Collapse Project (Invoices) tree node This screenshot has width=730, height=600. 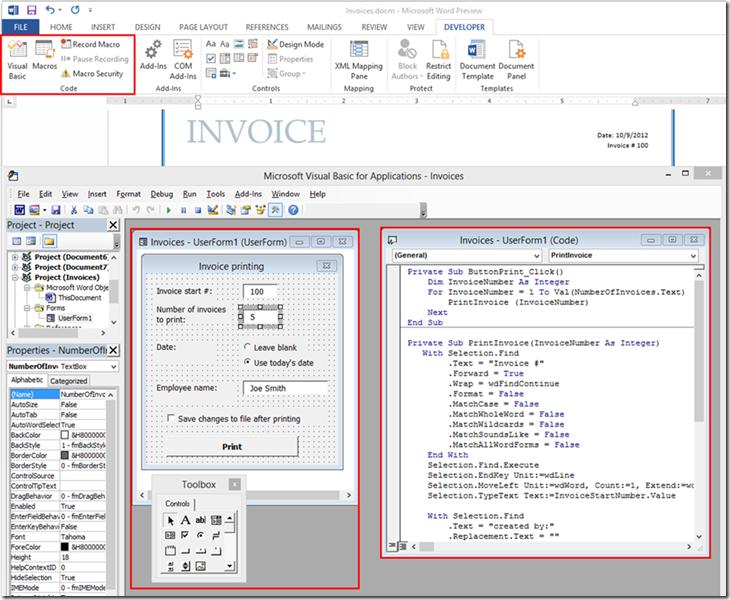pos(15,277)
